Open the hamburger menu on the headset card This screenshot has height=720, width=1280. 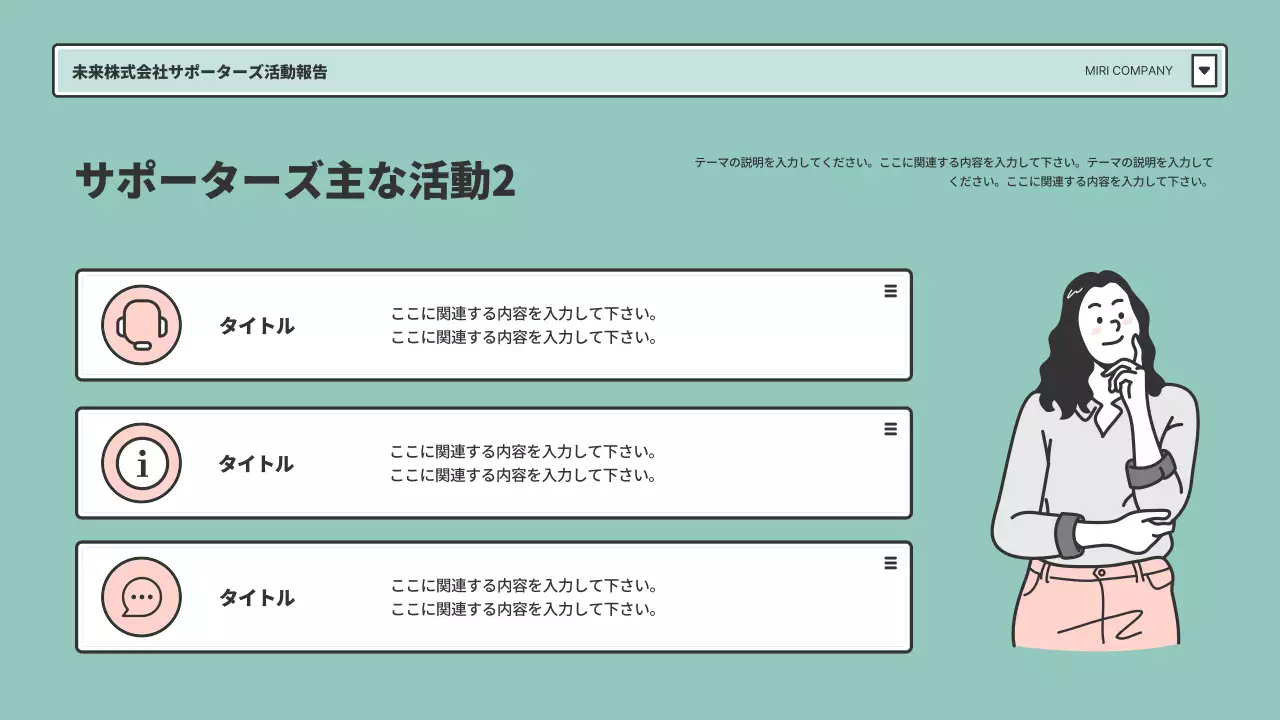pyautogui.click(x=890, y=291)
